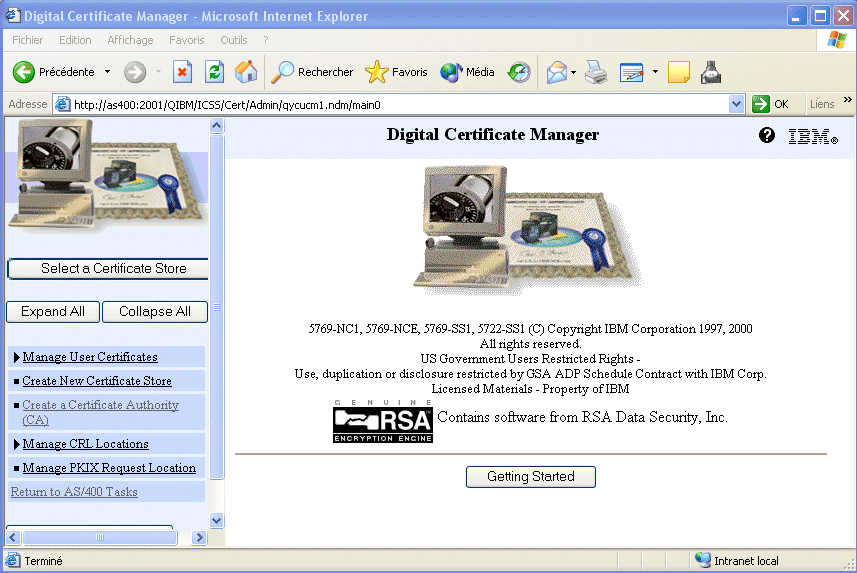This screenshot has width=857, height=573.
Task: Expand the Manage CRL Locations triangle
Action: (16, 444)
